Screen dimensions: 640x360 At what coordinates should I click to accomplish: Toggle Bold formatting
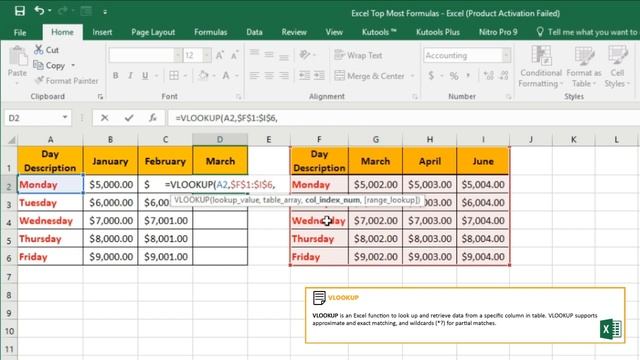[x=116, y=76]
